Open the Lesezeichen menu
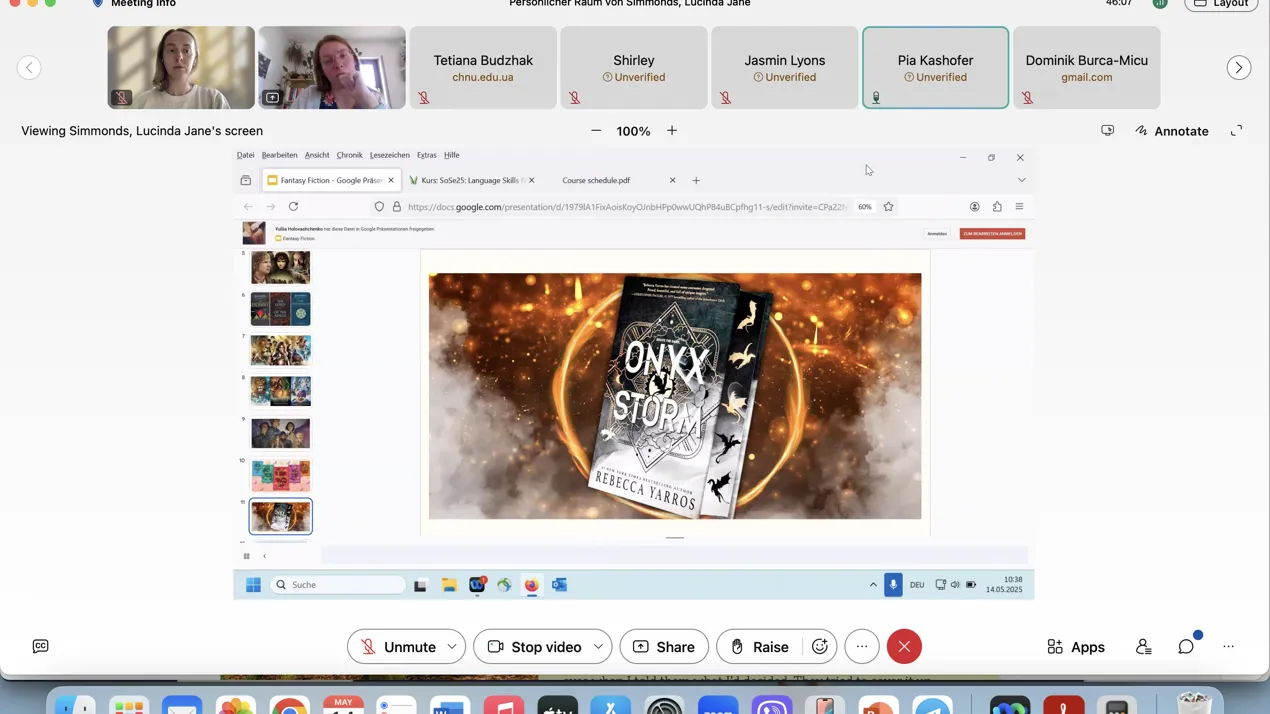Viewport: 1270px width, 714px height. coord(389,155)
